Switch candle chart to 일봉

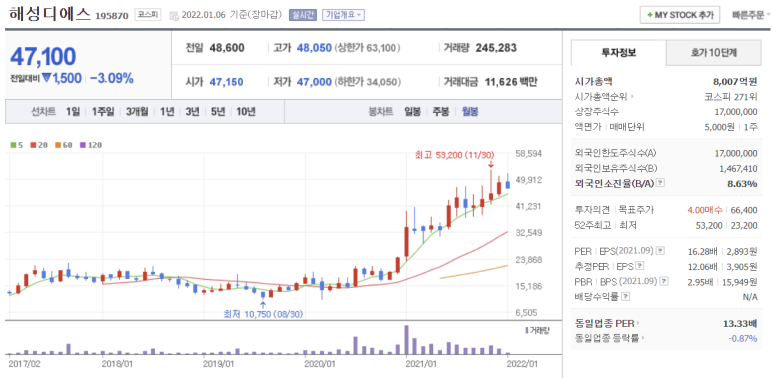pos(412,111)
